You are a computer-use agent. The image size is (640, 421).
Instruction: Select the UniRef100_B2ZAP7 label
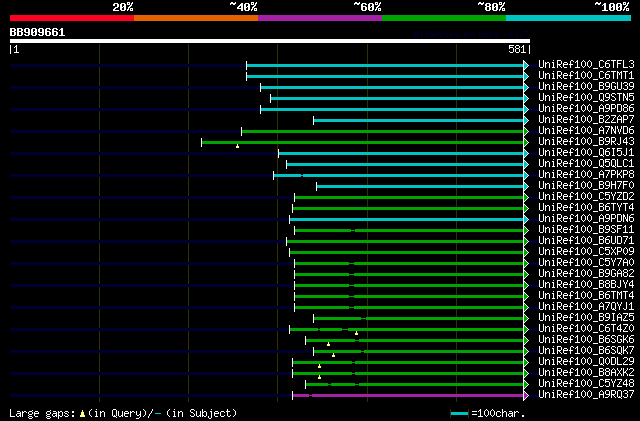586,120
